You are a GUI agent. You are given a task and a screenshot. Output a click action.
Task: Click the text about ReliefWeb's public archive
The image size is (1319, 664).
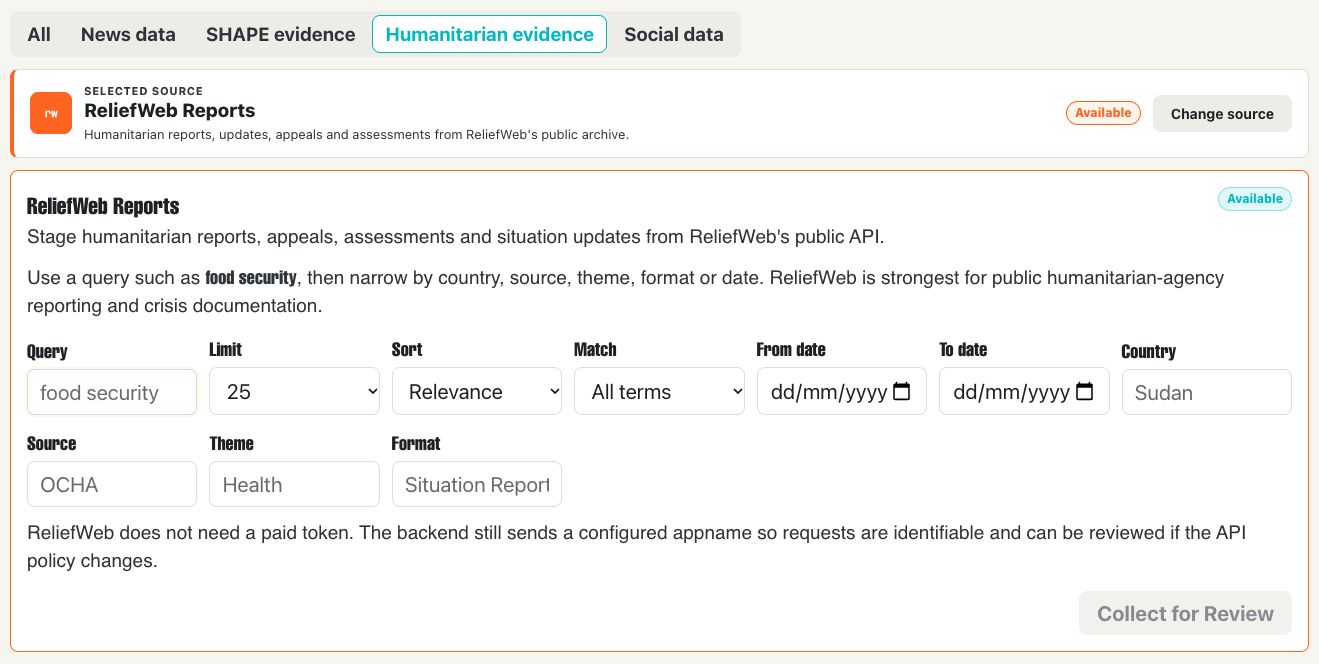click(x=356, y=135)
